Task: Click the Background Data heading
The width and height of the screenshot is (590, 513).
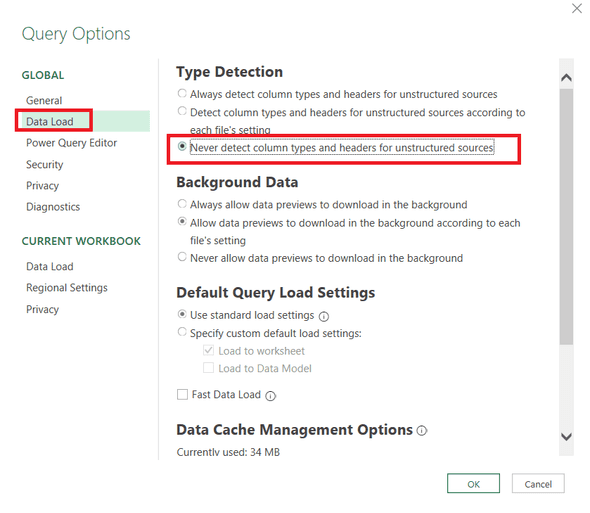Action: click(237, 182)
